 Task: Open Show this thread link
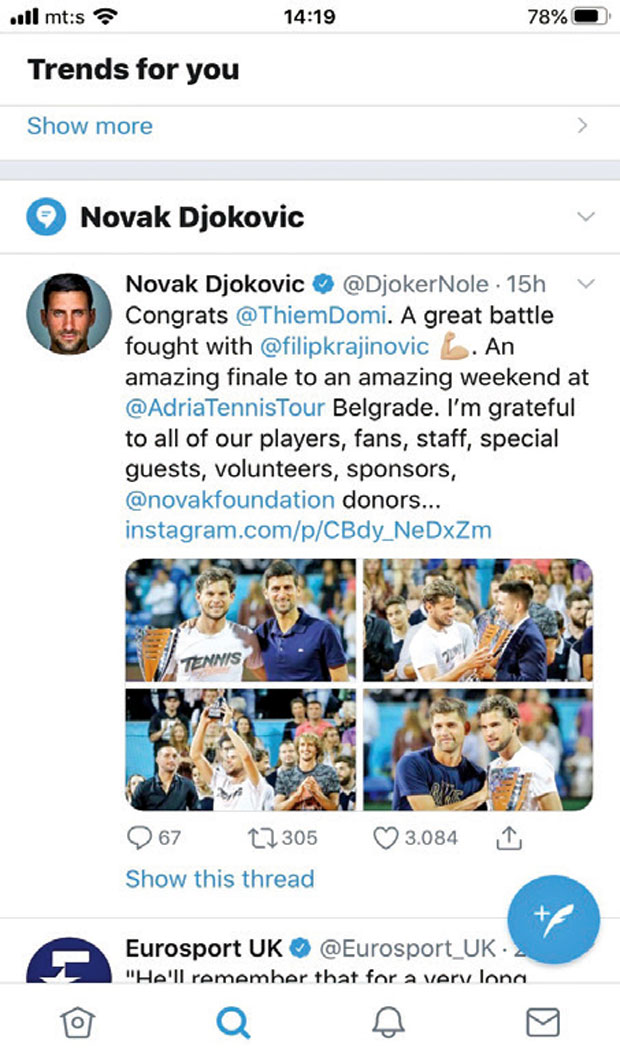click(219, 879)
